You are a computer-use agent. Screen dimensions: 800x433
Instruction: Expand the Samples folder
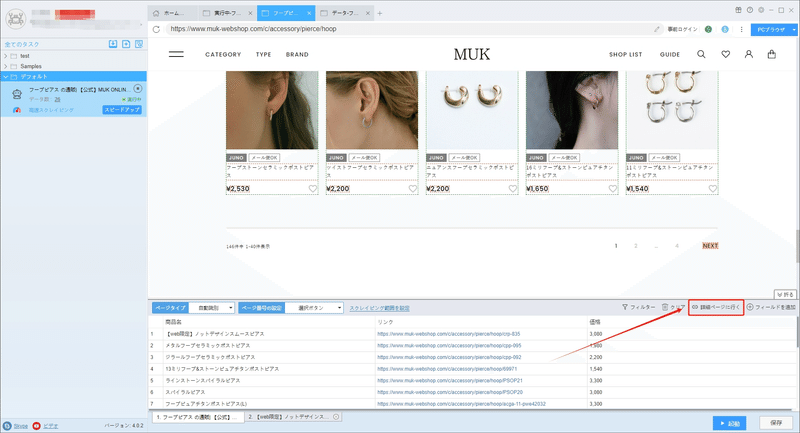(6, 66)
